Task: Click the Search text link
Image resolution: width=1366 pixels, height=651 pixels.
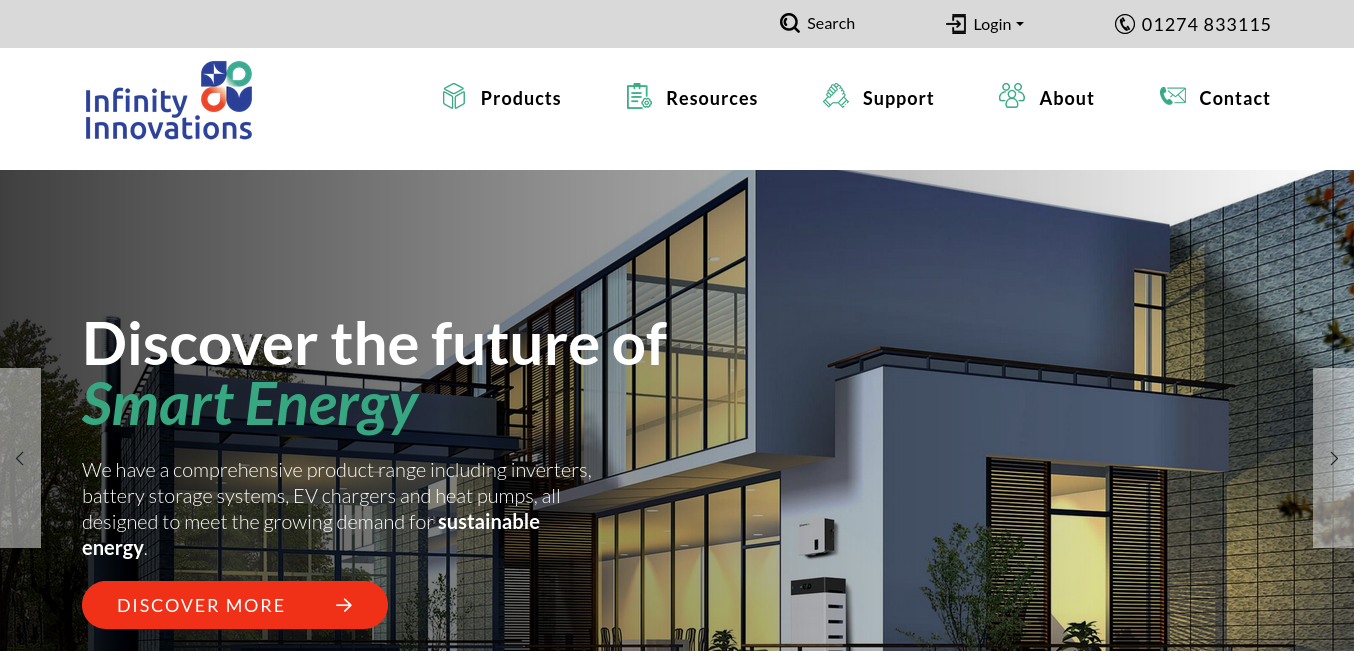Action: coord(831,23)
